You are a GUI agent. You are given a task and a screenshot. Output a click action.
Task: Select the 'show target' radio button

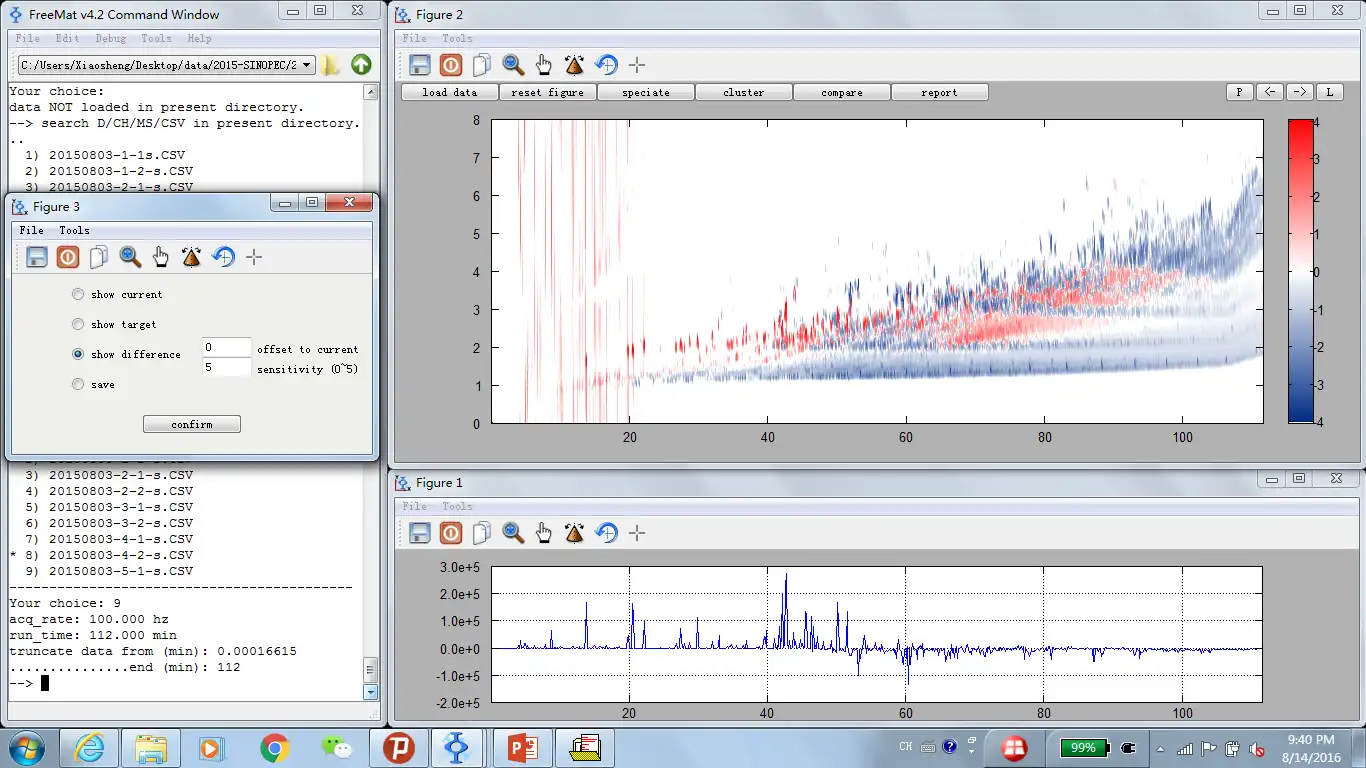click(78, 324)
